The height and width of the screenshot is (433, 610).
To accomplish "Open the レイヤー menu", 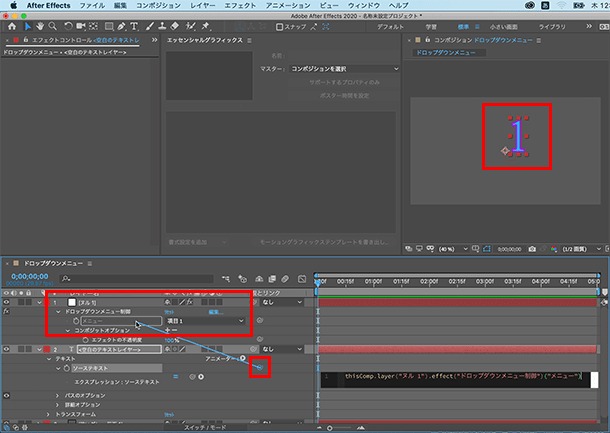I will 203,5.
